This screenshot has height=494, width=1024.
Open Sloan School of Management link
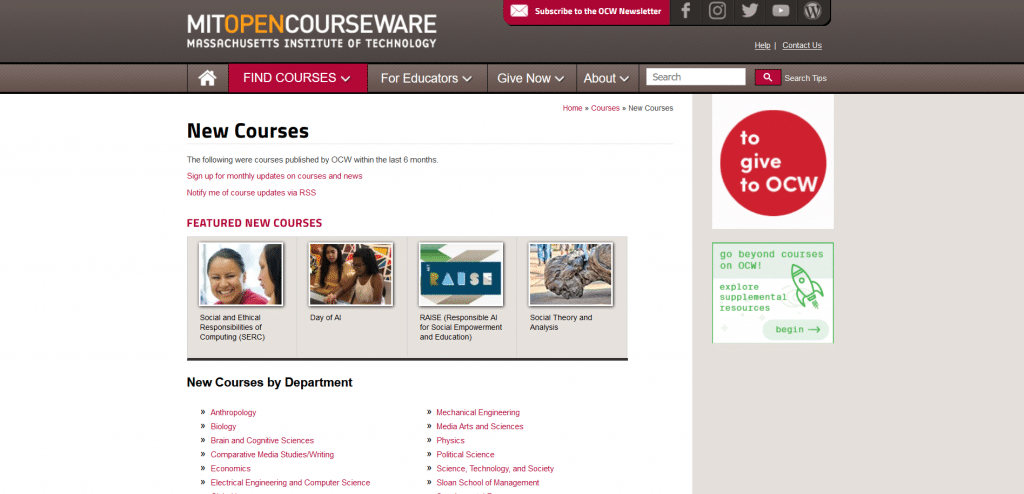[x=488, y=483]
